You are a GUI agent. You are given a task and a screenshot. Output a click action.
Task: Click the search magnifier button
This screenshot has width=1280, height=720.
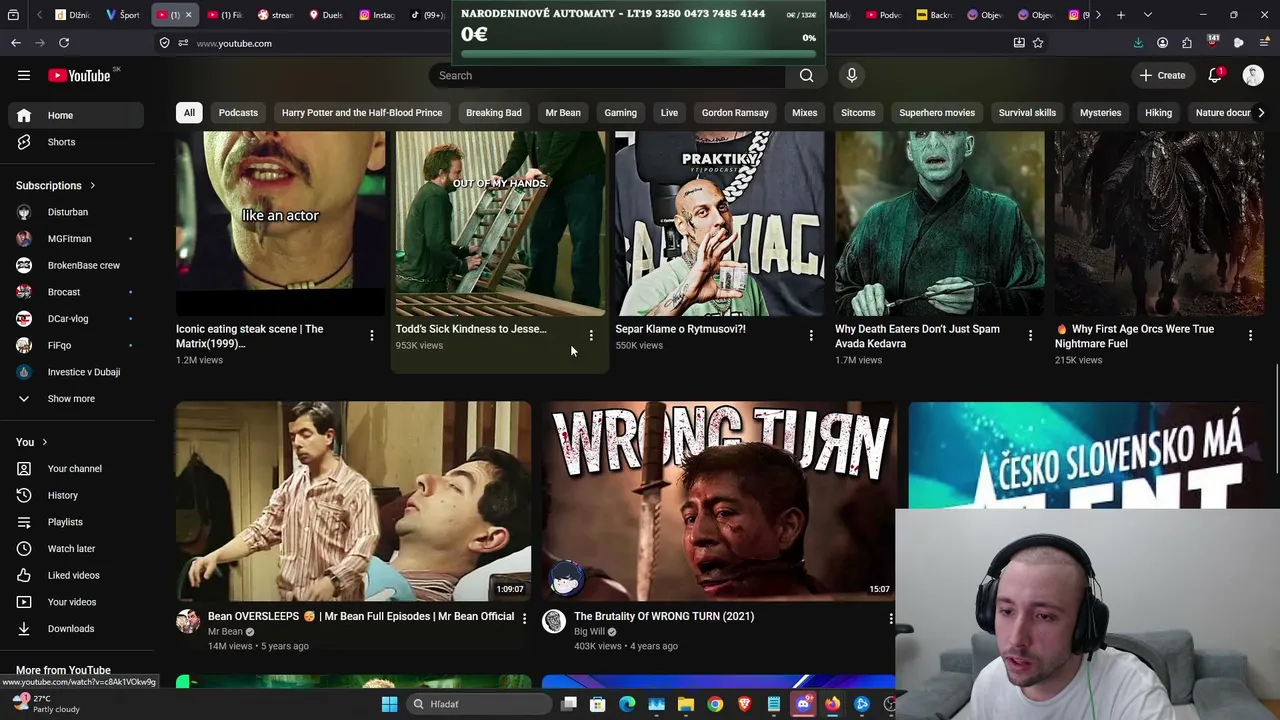pos(806,75)
